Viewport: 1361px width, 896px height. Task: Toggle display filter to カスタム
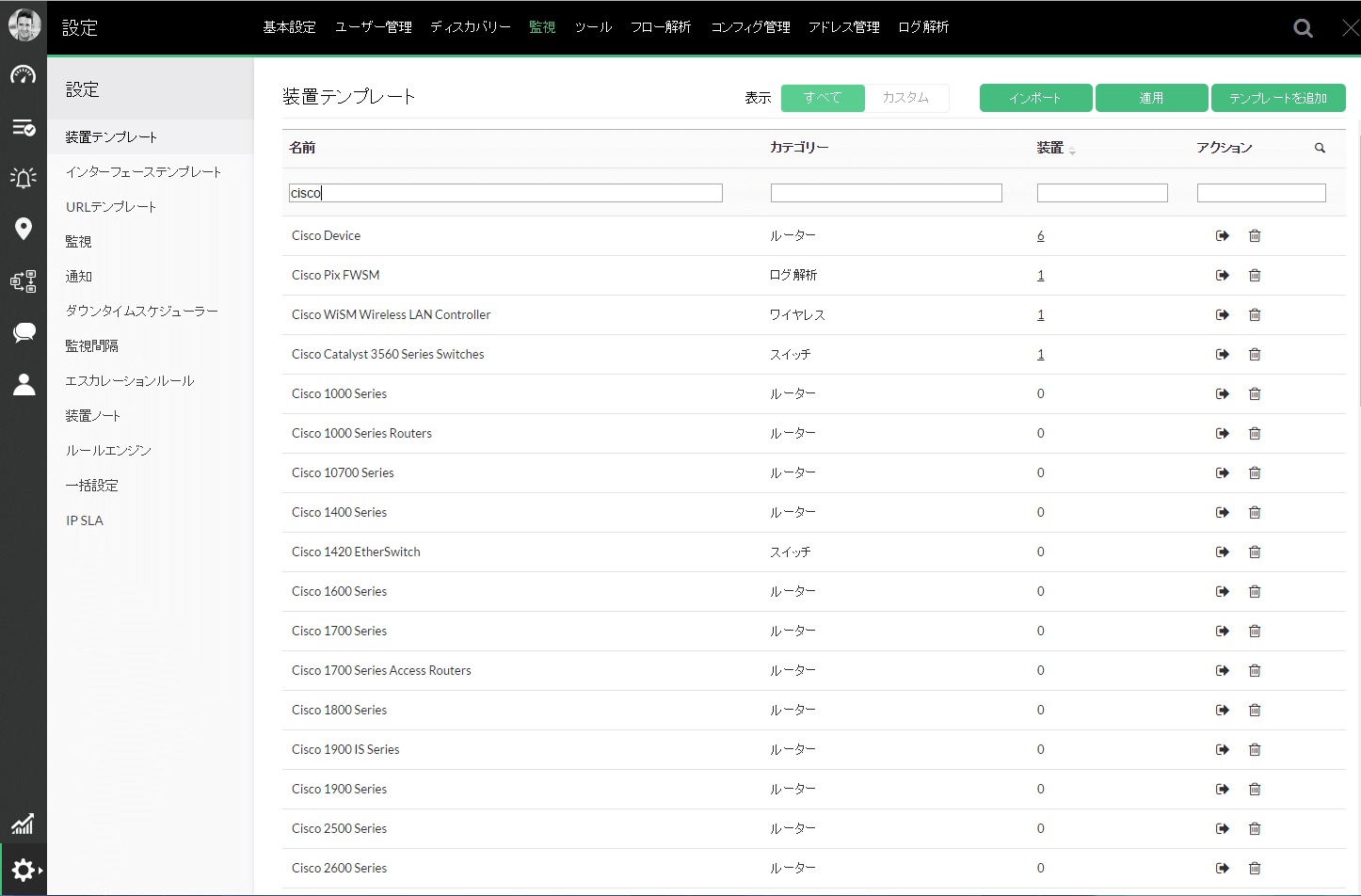(905, 98)
